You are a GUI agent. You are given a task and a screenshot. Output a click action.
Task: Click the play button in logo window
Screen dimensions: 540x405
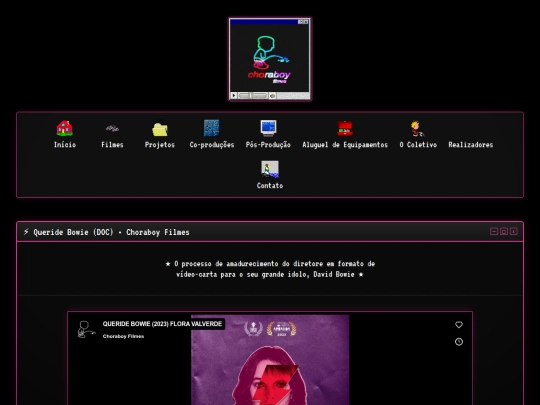tap(234, 95)
